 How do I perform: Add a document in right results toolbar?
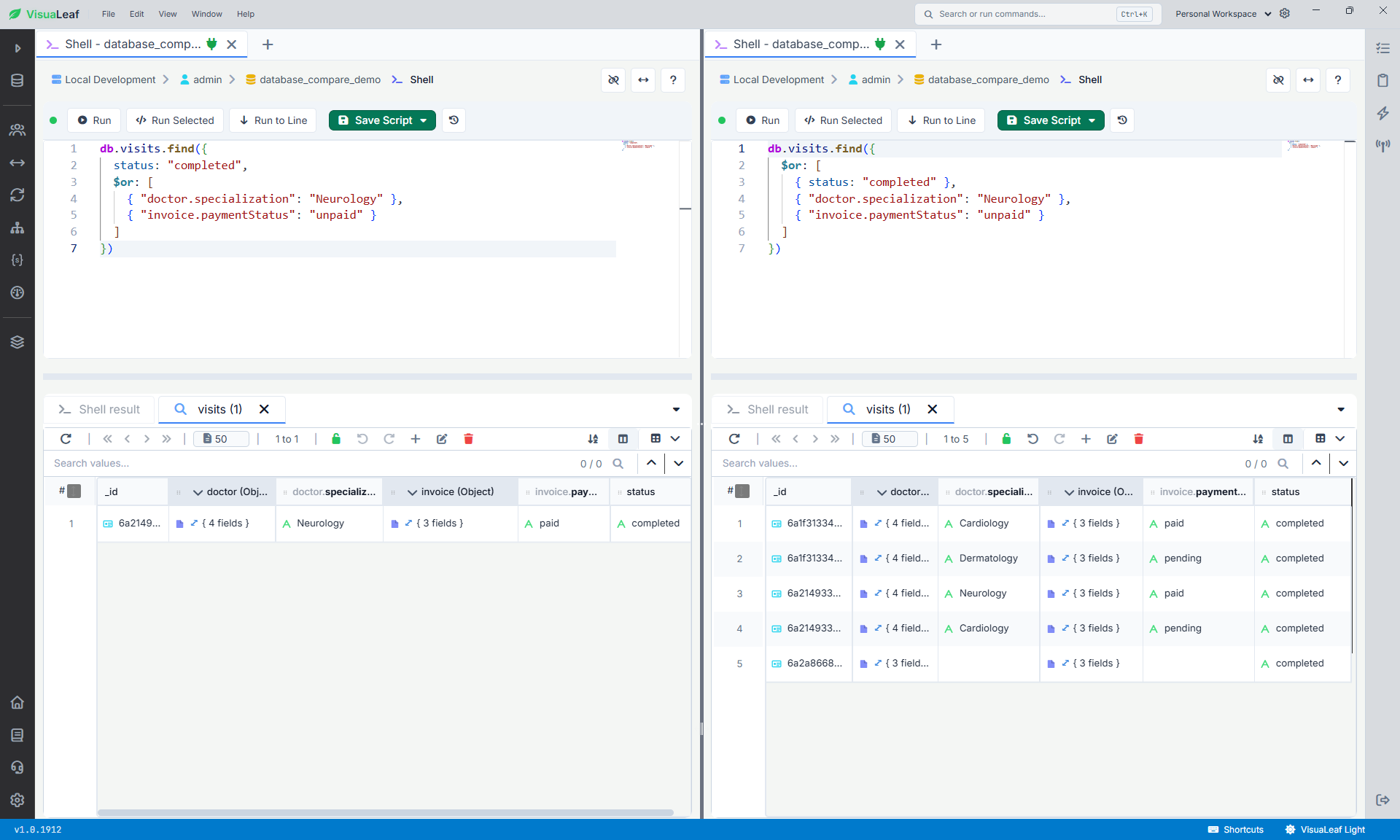[1086, 439]
